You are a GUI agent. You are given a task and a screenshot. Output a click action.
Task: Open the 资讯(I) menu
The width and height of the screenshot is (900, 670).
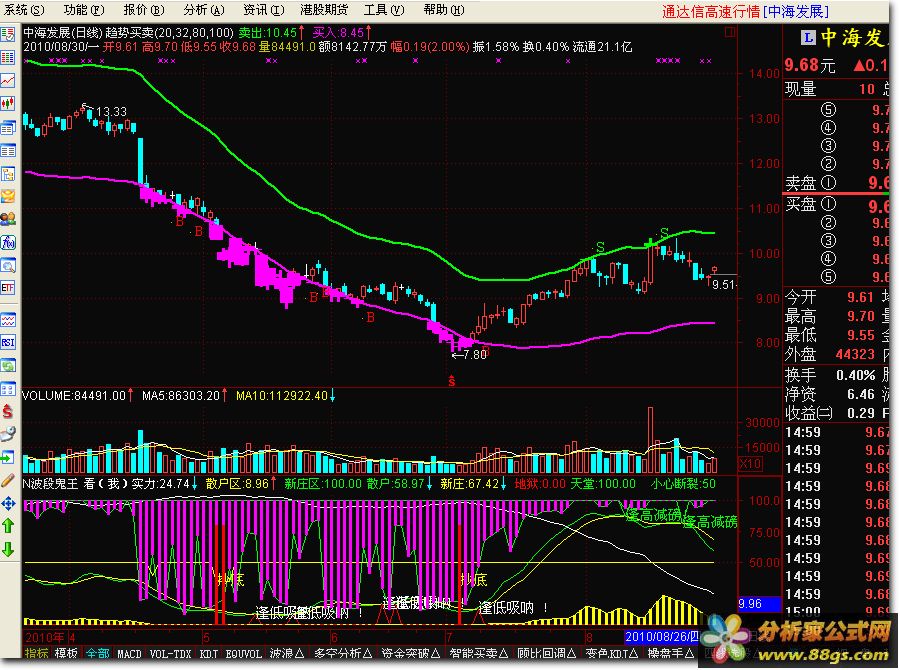[x=263, y=10]
